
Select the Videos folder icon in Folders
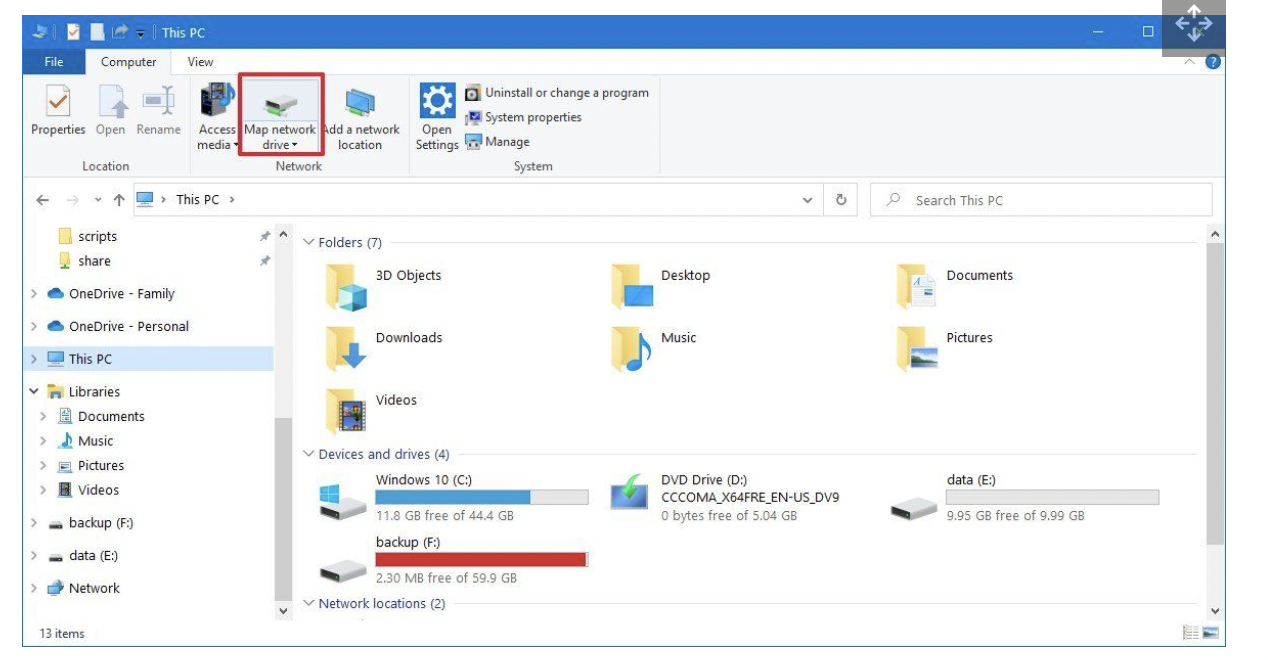click(346, 411)
